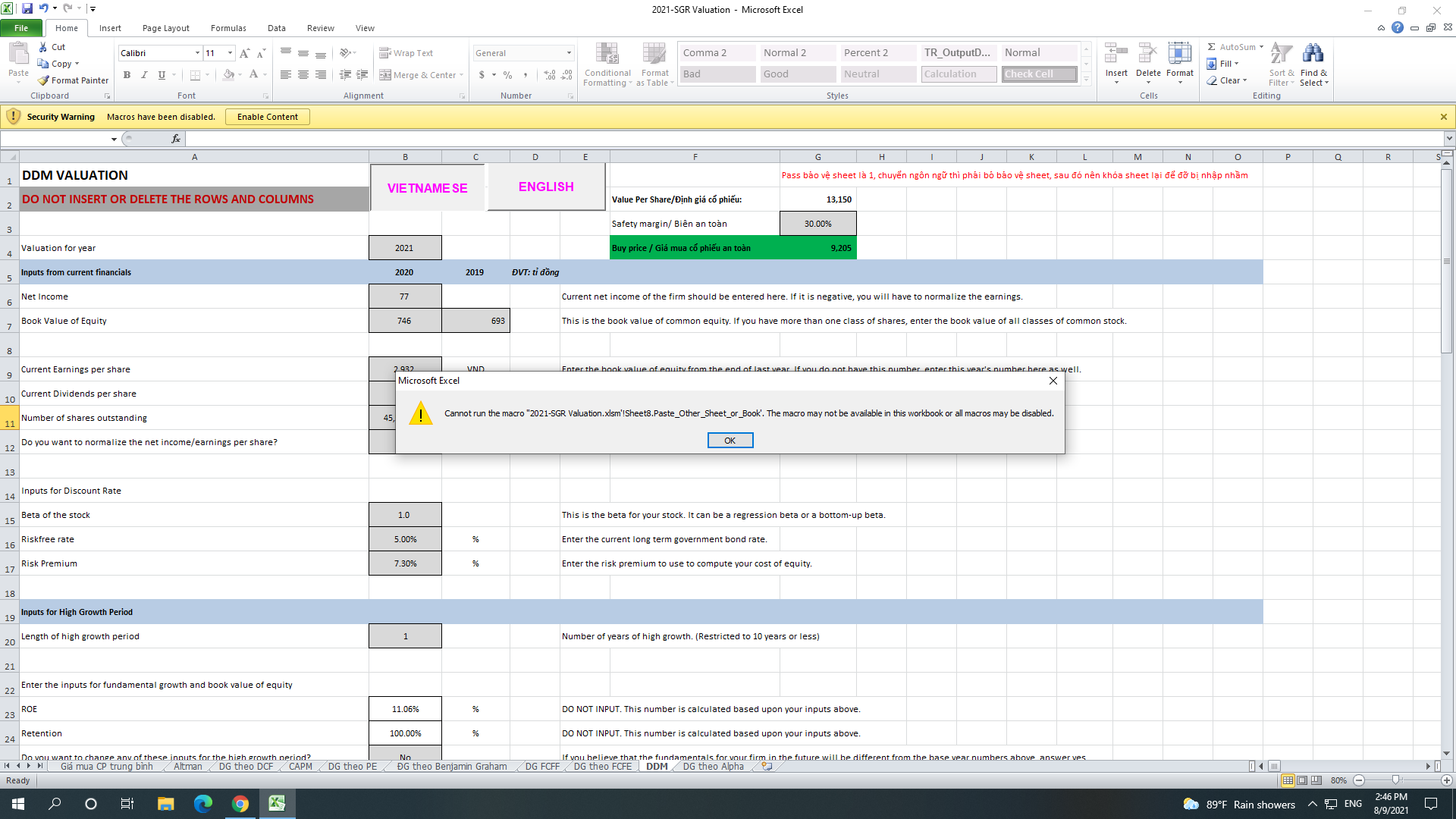The image size is (1456, 819).
Task: Switch to DG theo DCF sheet tab
Action: tap(246, 767)
